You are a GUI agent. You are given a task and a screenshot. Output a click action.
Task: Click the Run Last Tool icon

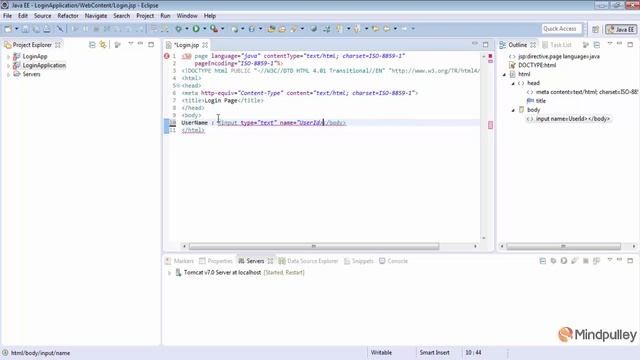pyautogui.click(x=214, y=29)
